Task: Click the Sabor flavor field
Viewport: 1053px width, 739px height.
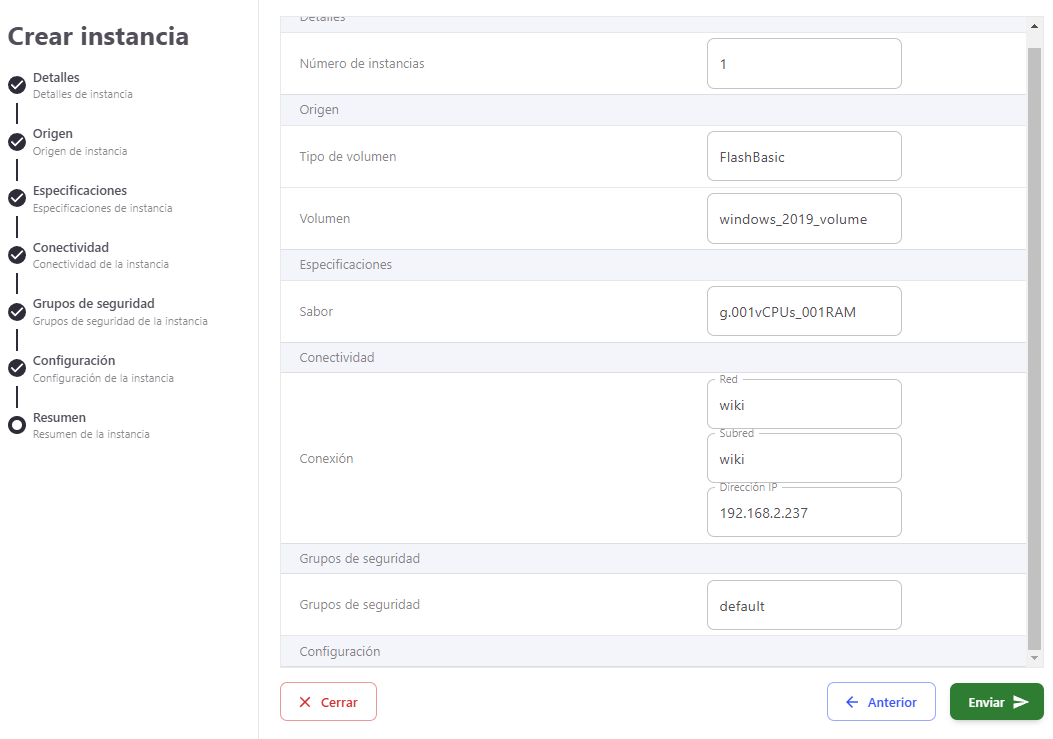Action: [x=803, y=312]
